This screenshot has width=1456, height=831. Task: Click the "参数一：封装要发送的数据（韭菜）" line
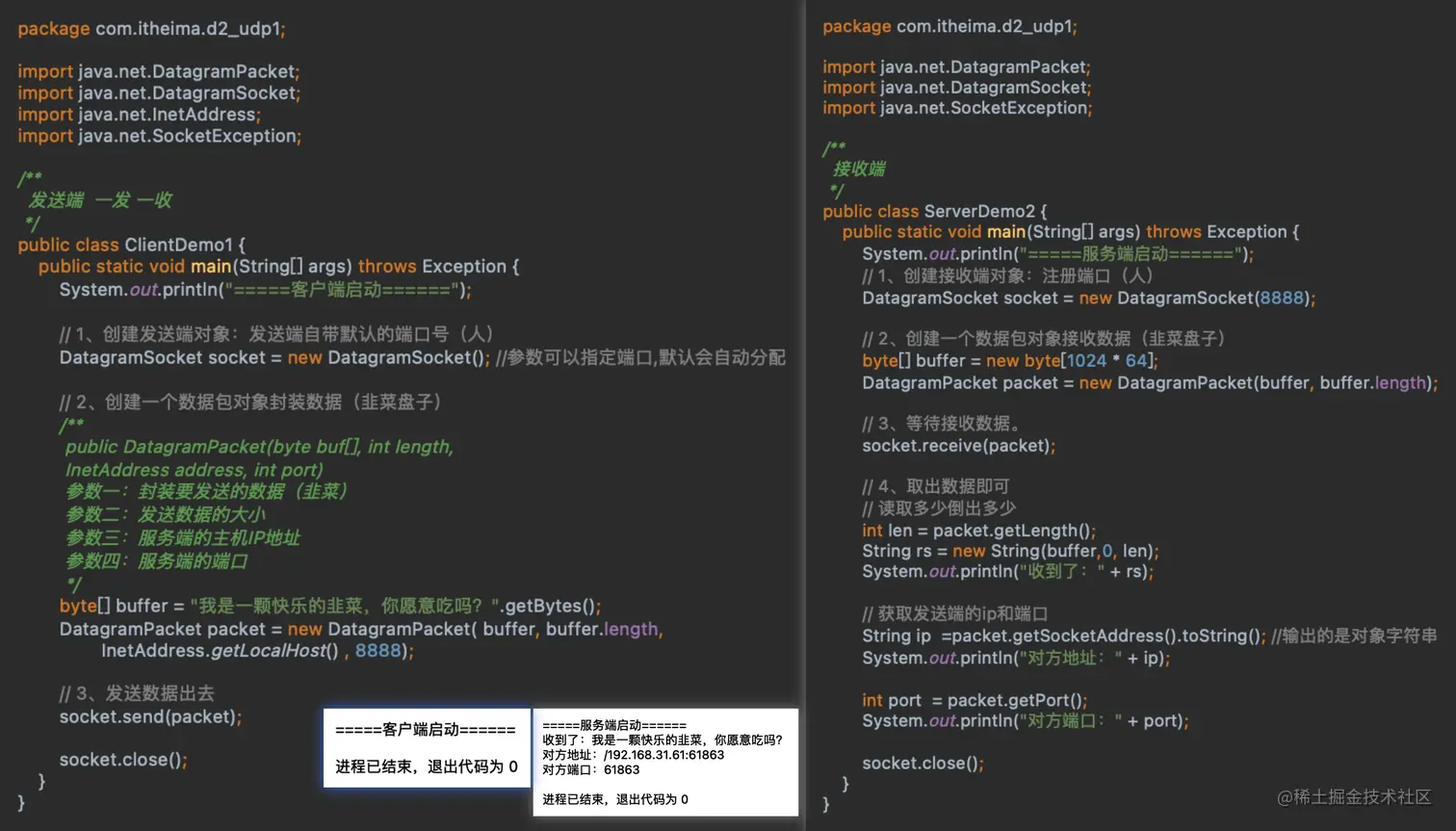click(206, 491)
